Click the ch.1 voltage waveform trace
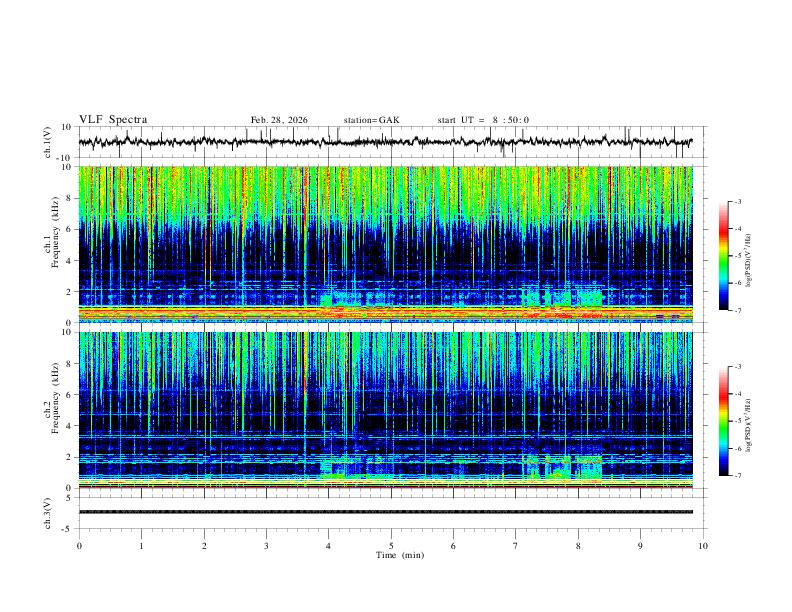792x612 pixels. 385,142
